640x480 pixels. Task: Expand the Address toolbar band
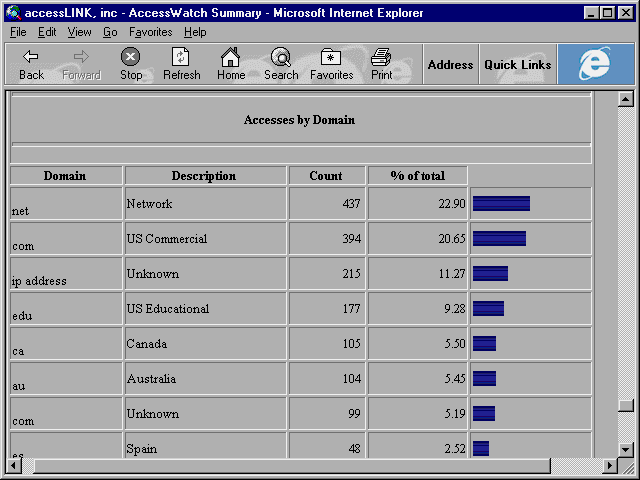coord(450,64)
